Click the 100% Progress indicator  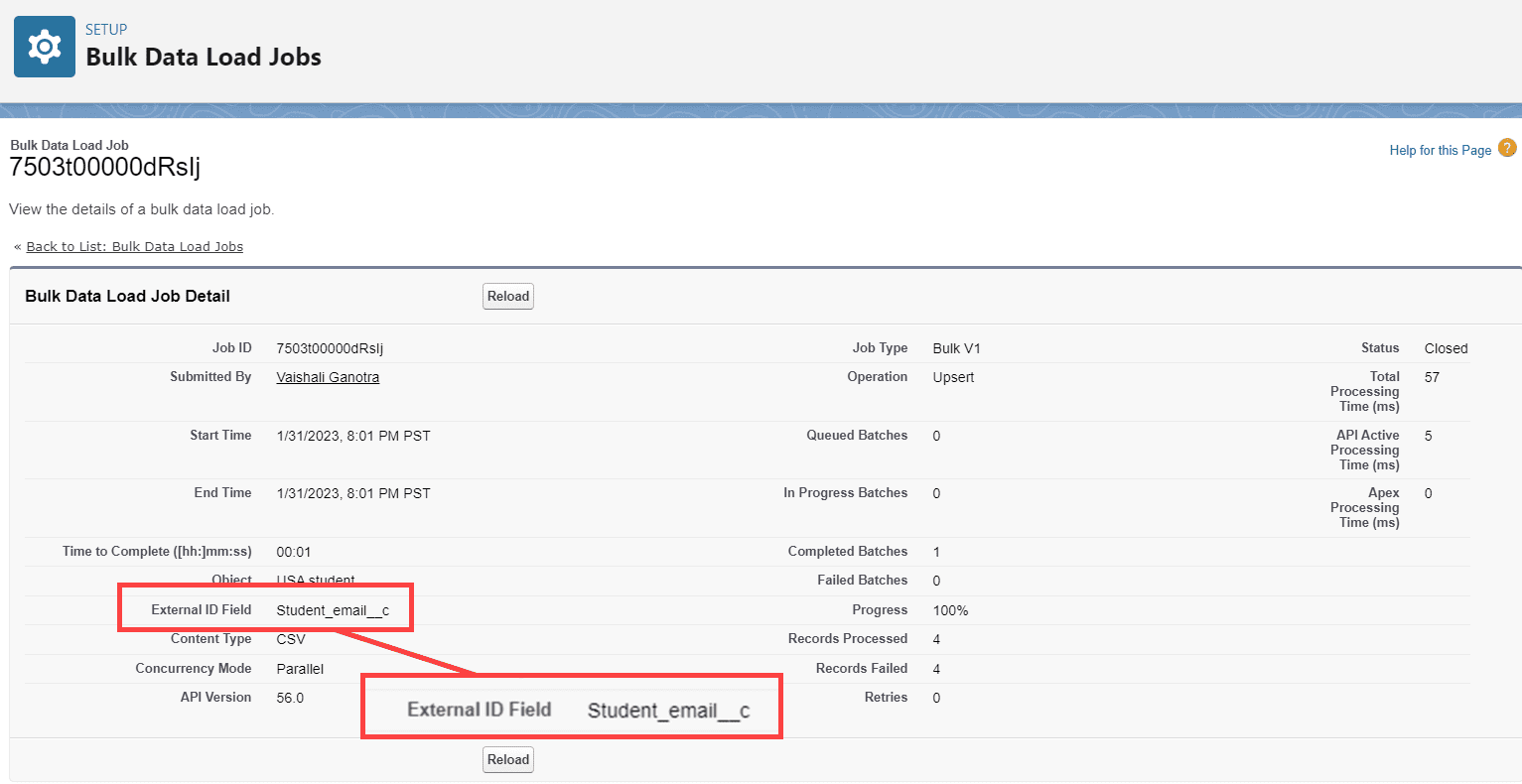949,609
